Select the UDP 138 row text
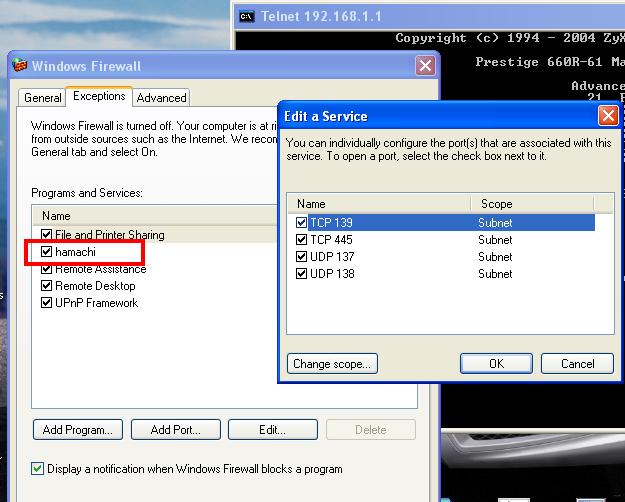This screenshot has width=625, height=502. (332, 274)
